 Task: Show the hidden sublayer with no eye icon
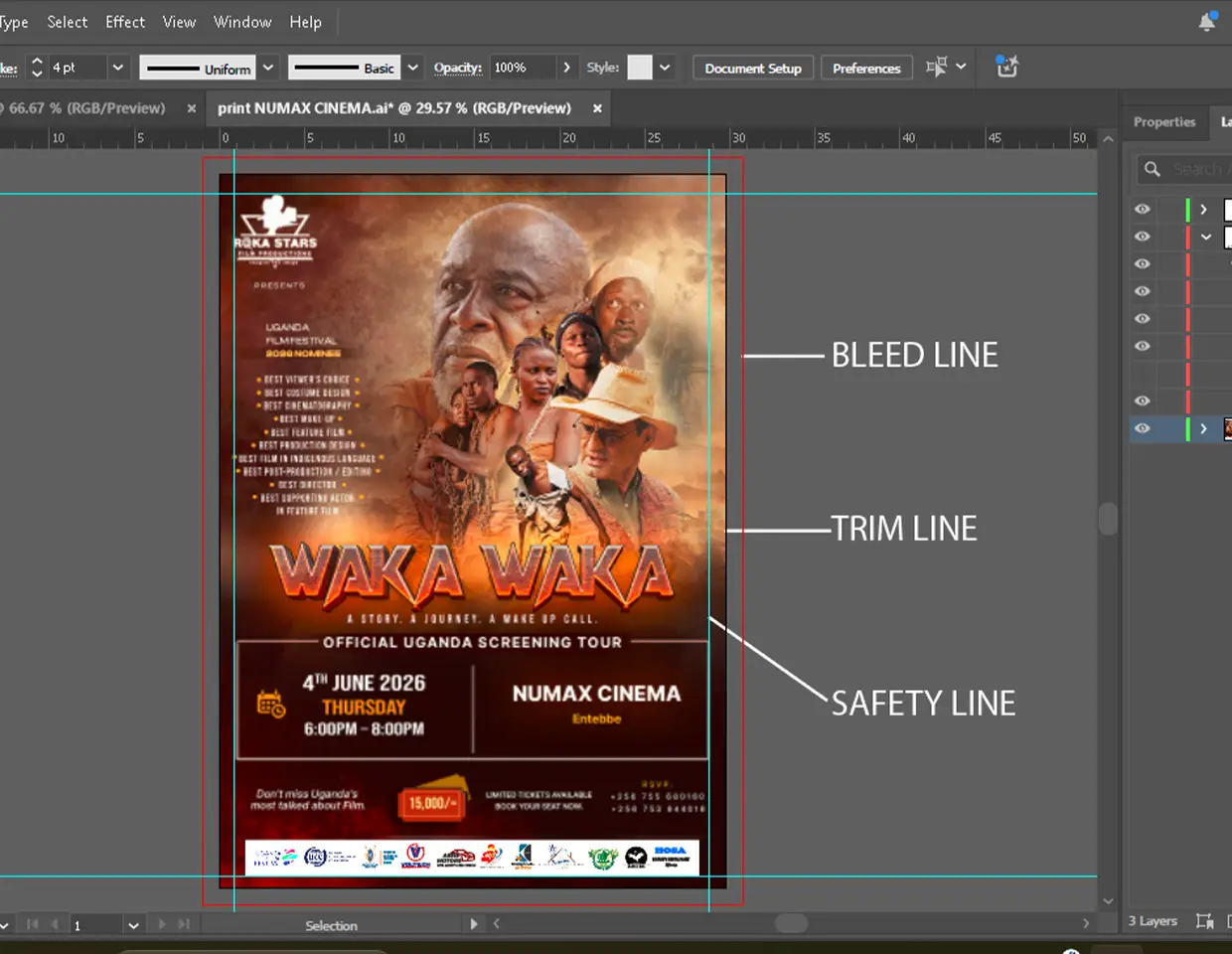click(1143, 374)
